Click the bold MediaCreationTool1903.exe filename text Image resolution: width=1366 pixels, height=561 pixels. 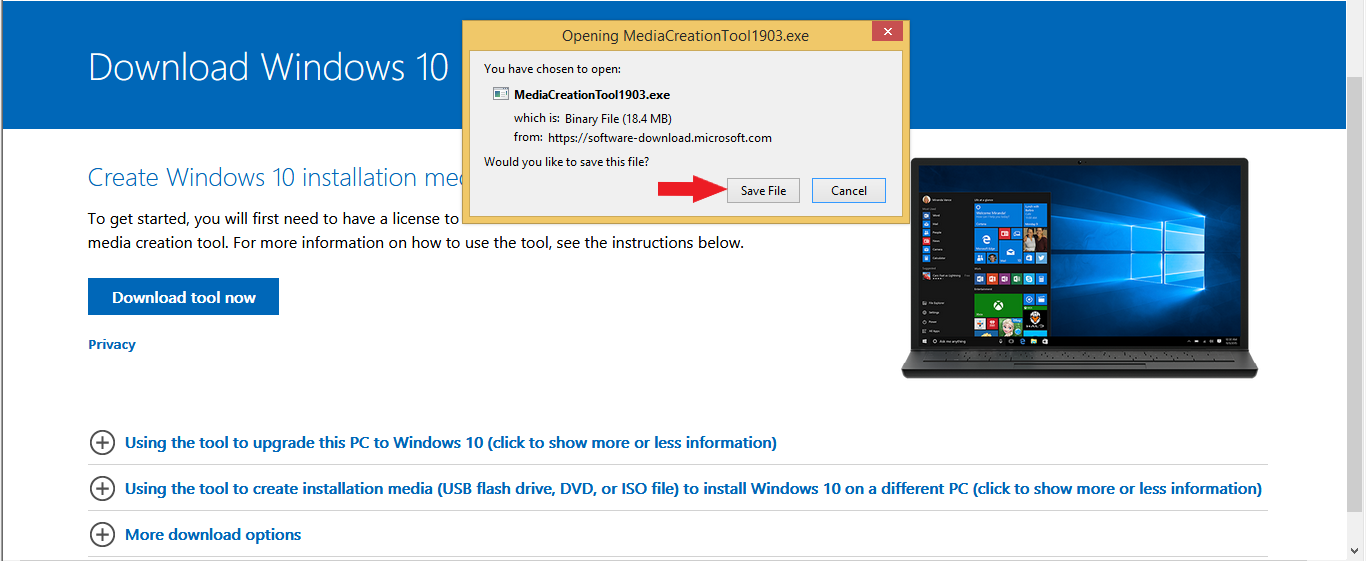coord(592,95)
